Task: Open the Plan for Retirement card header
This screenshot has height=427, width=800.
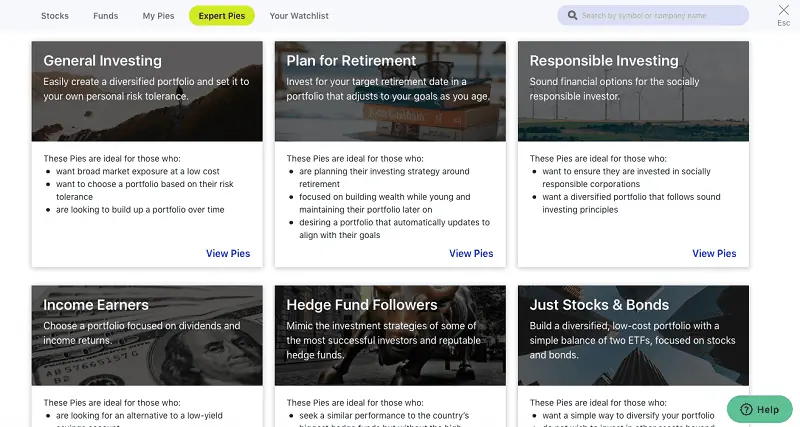Action: coord(390,91)
